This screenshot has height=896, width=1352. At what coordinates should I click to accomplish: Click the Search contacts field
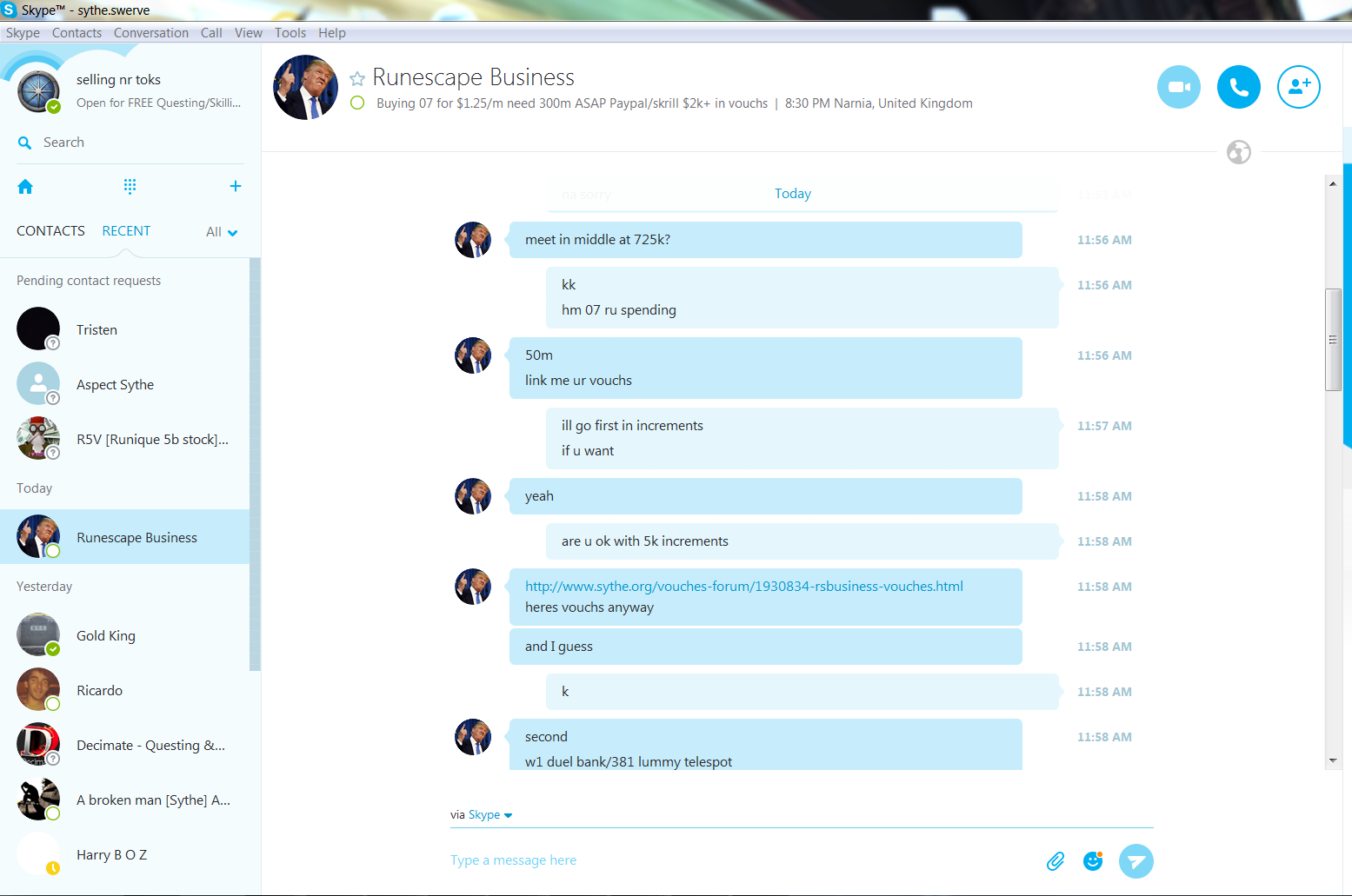(130, 143)
